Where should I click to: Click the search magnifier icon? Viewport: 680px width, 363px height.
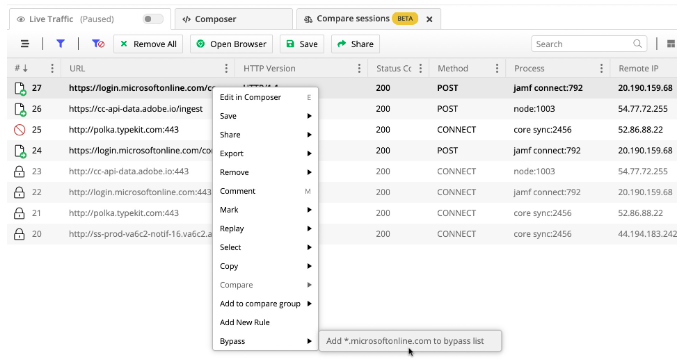pos(637,44)
